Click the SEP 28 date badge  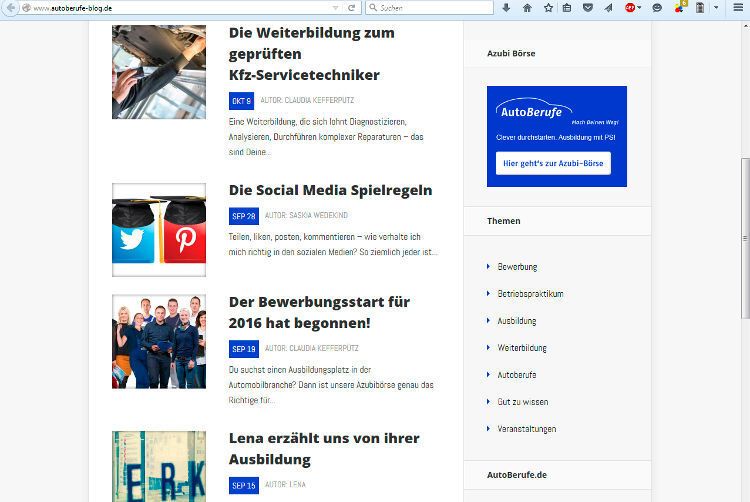click(x=243, y=216)
